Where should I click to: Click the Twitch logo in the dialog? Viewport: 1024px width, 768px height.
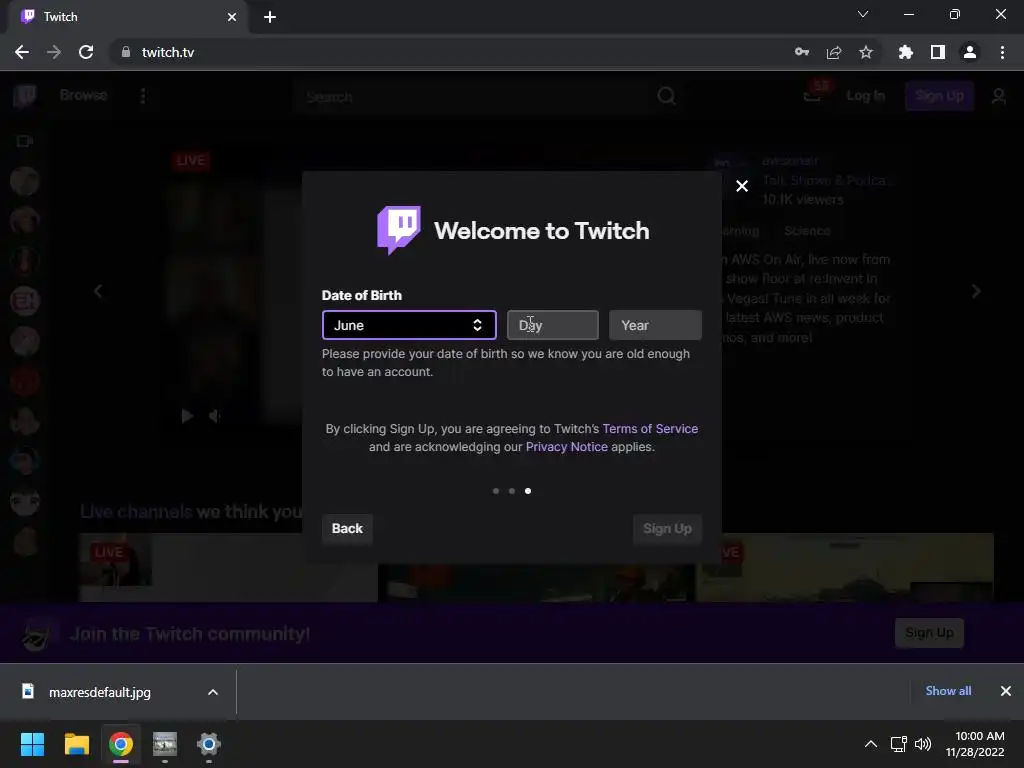click(399, 230)
